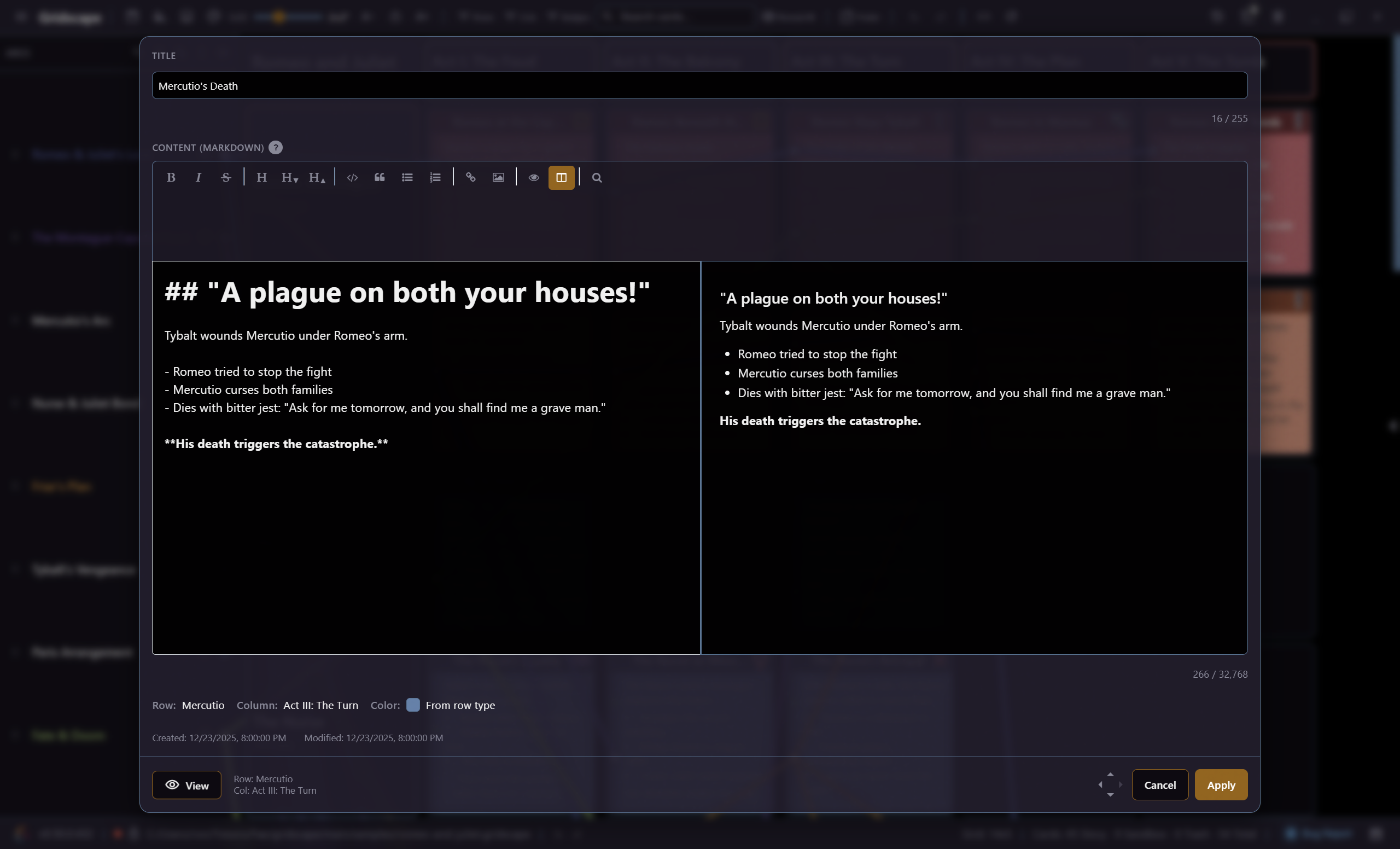1400x849 pixels.
Task: Apply italic formatting using the I icon
Action: [x=199, y=178]
